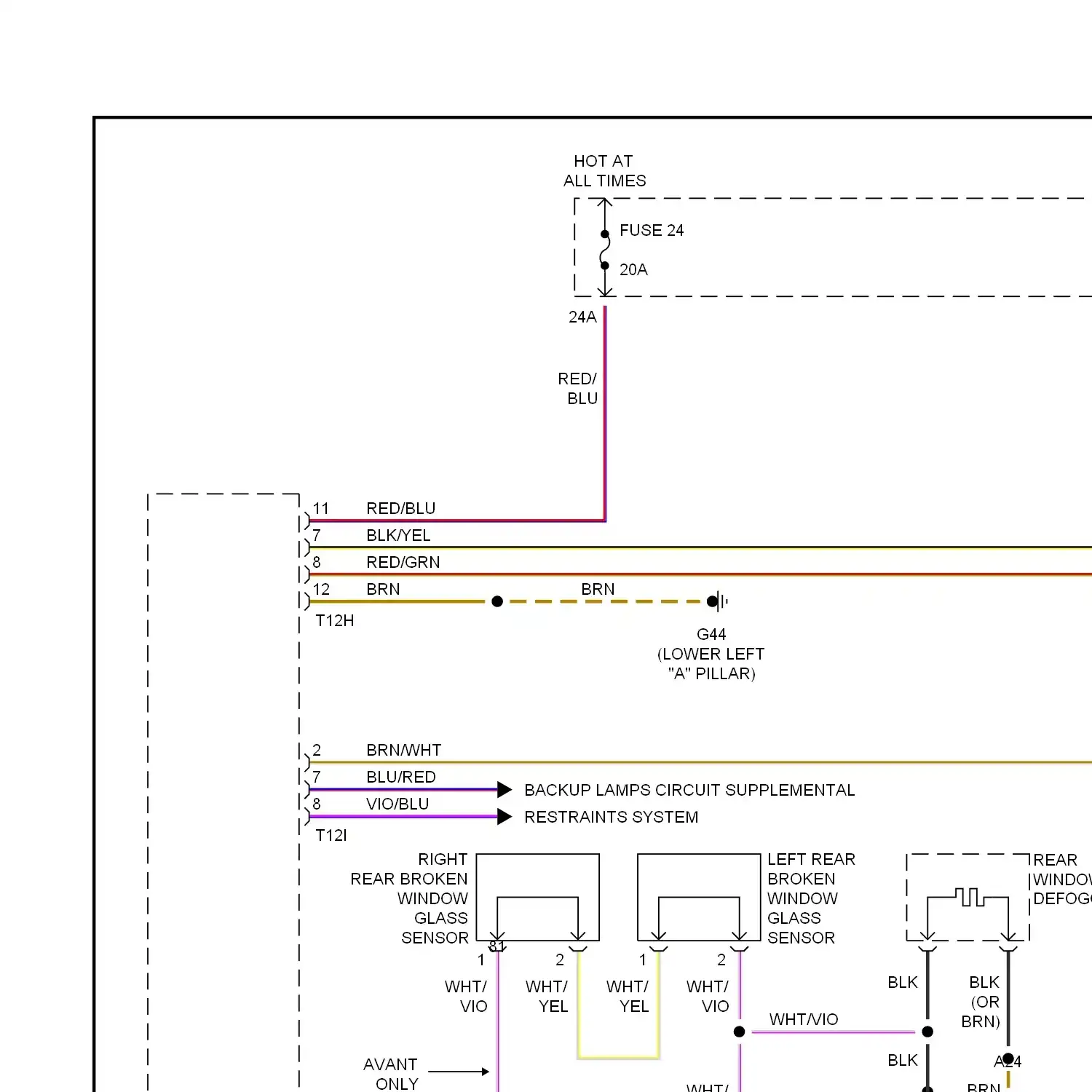Click 'WHT/ YEL' label under left sensor pin 1

click(x=628, y=997)
